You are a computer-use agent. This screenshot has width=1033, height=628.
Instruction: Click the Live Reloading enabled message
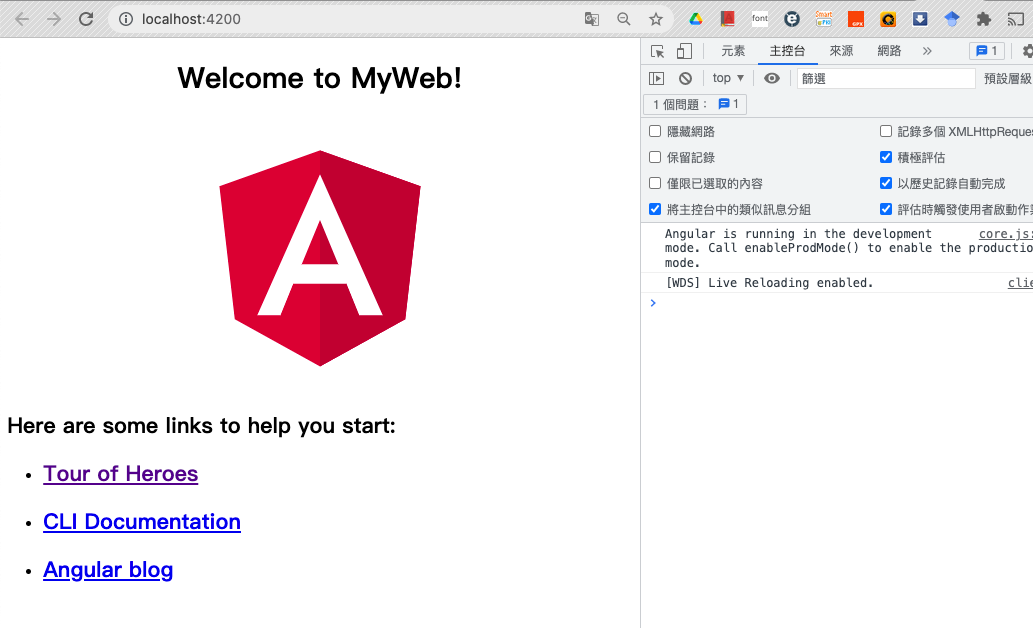(769, 283)
